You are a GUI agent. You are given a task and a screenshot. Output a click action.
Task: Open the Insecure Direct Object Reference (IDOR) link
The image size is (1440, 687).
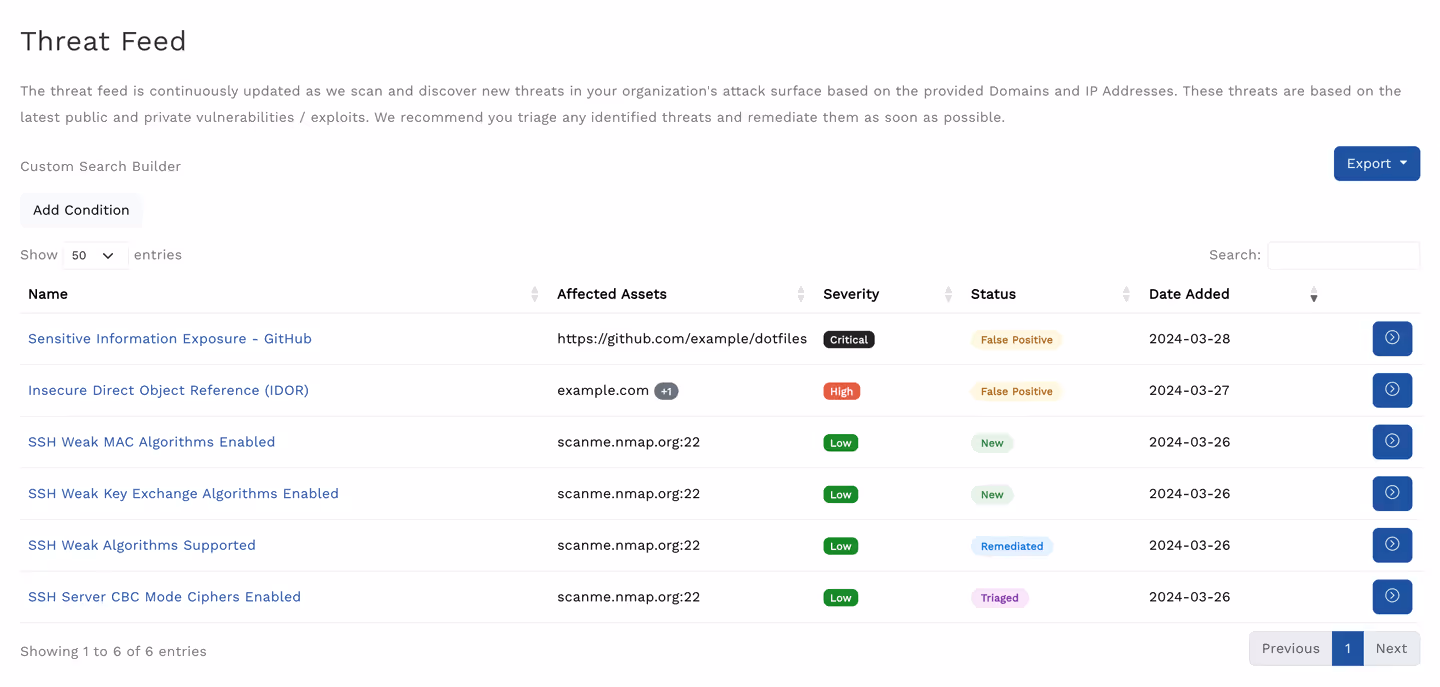click(x=168, y=390)
